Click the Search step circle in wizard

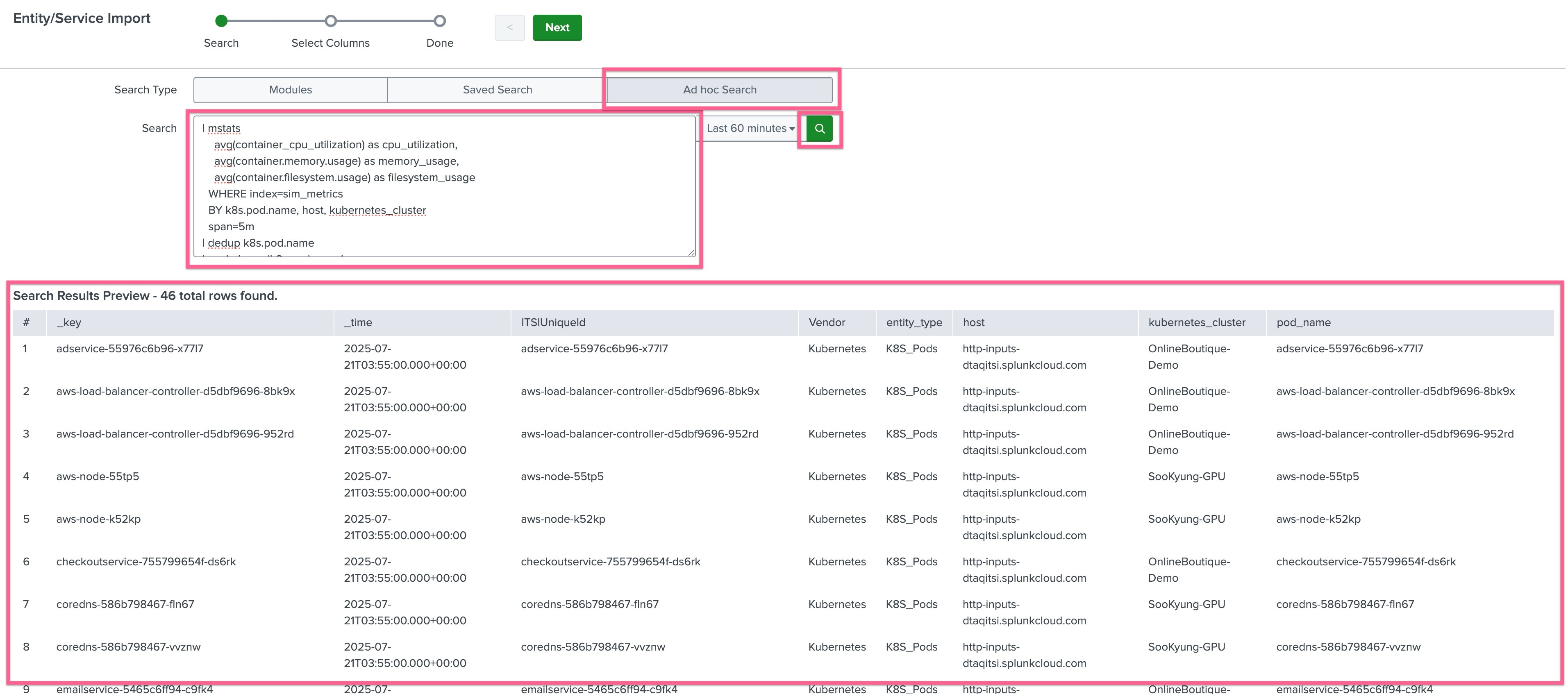pyautogui.click(x=222, y=21)
